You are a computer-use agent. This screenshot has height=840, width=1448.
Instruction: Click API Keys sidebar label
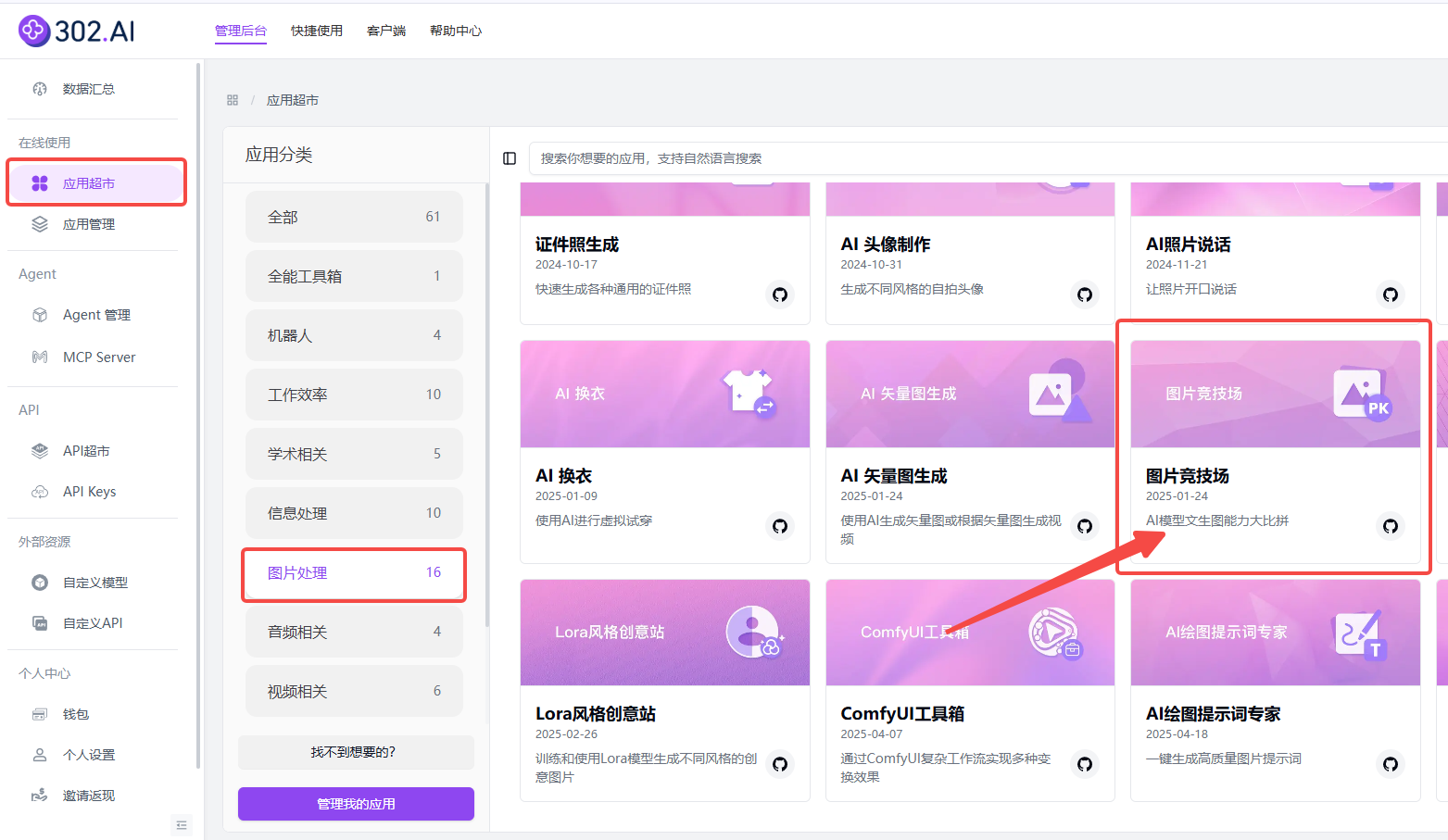(90, 492)
